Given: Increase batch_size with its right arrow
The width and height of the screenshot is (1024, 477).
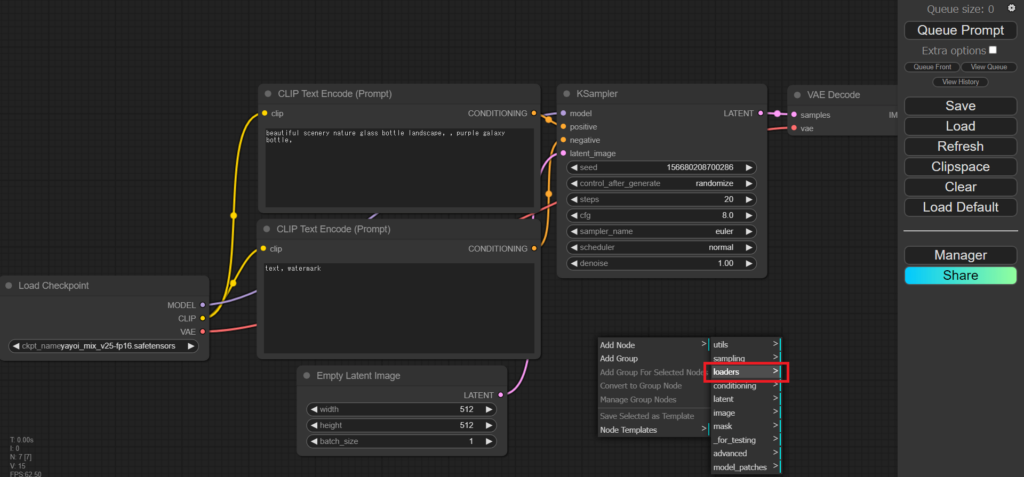Looking at the screenshot, I should [489, 441].
